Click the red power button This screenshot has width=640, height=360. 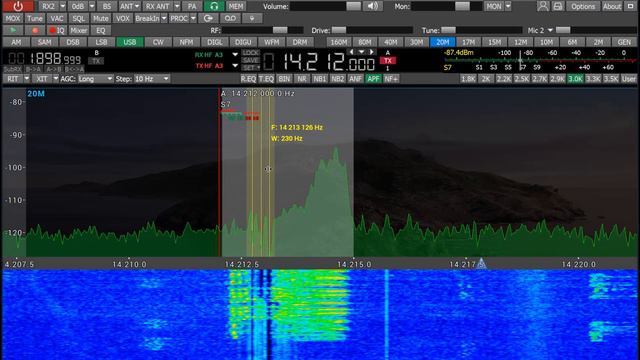18,6
